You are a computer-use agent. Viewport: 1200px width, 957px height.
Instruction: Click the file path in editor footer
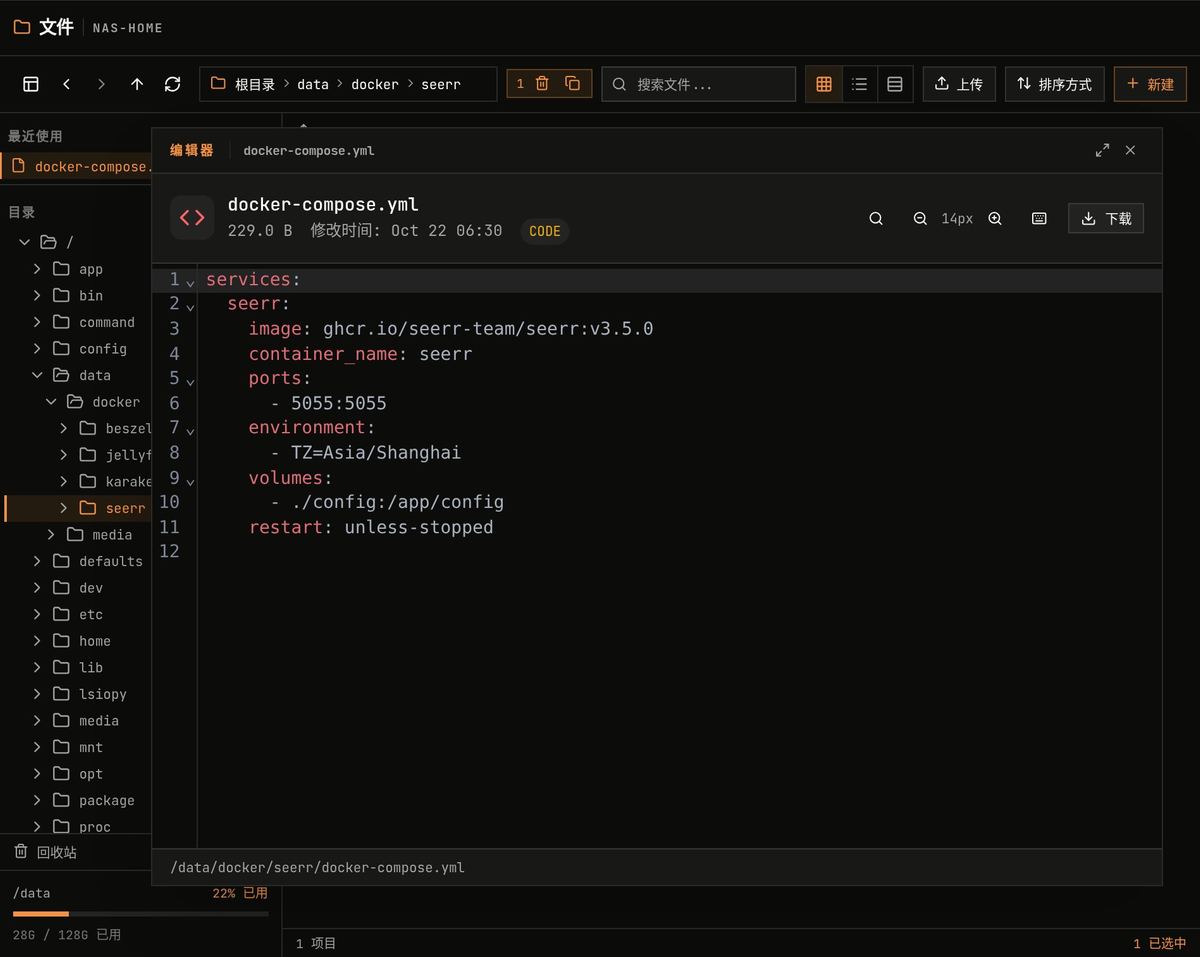[x=317, y=867]
